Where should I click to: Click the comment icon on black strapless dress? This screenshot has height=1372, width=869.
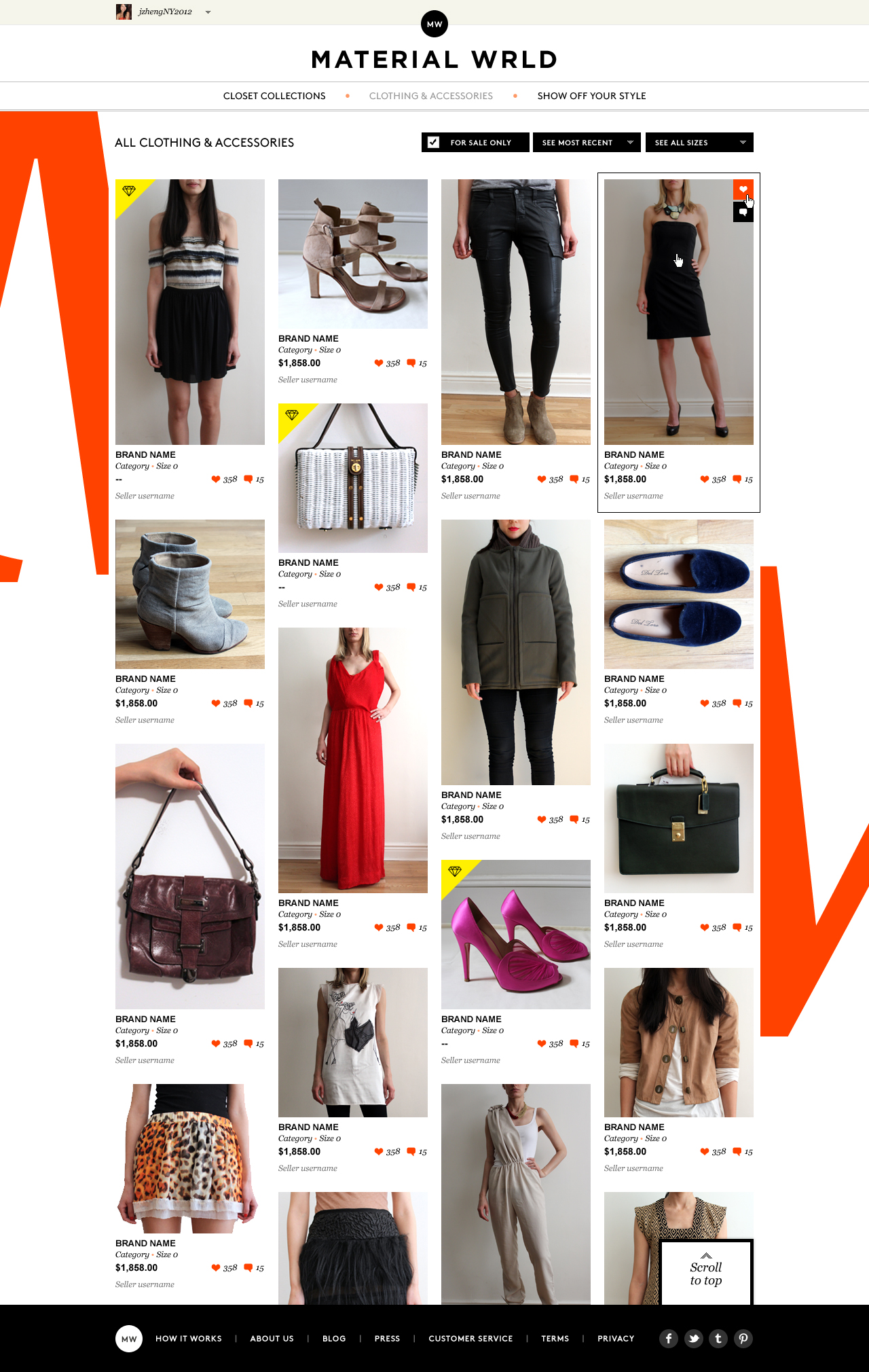[x=743, y=213]
